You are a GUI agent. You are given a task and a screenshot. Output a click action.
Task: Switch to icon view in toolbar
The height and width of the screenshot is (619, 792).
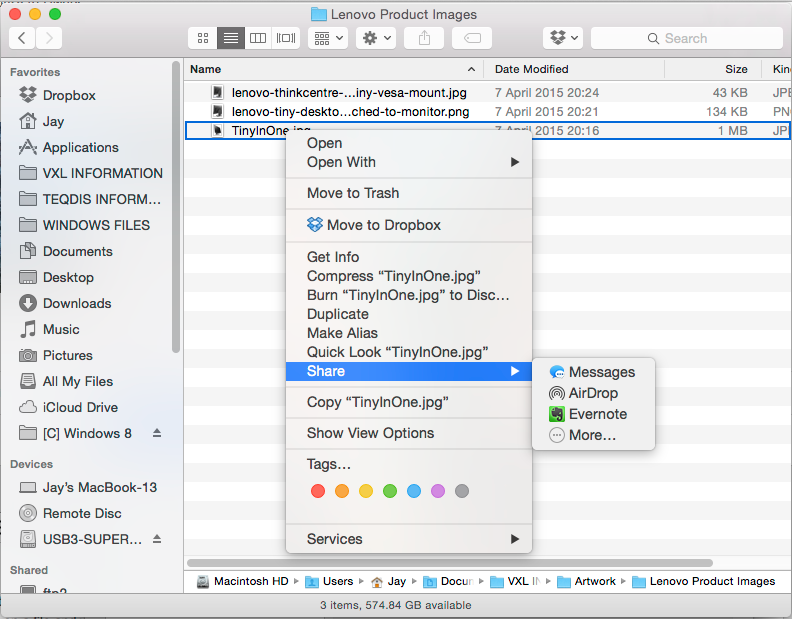[x=203, y=38]
